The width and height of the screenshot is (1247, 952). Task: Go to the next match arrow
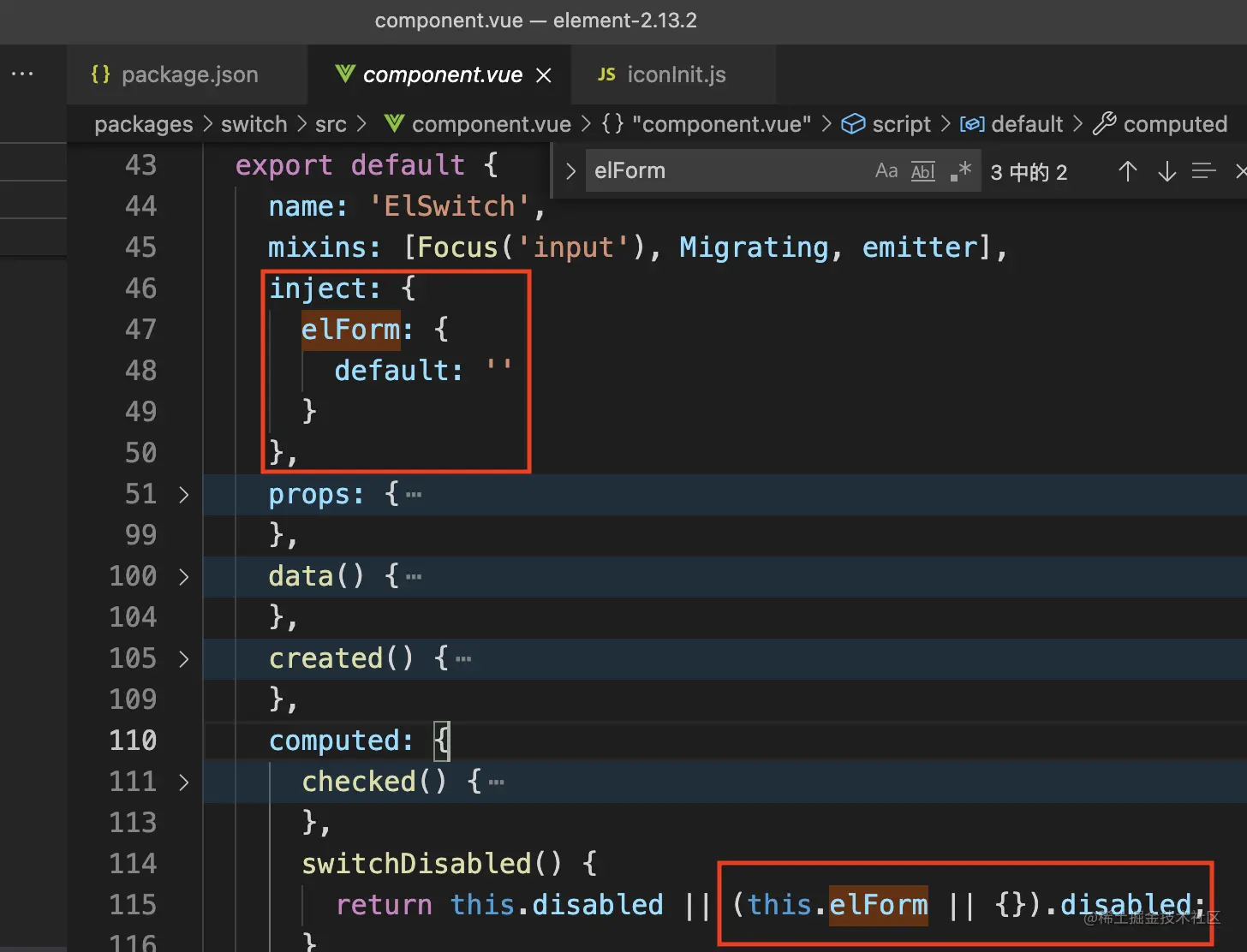click(x=1166, y=171)
